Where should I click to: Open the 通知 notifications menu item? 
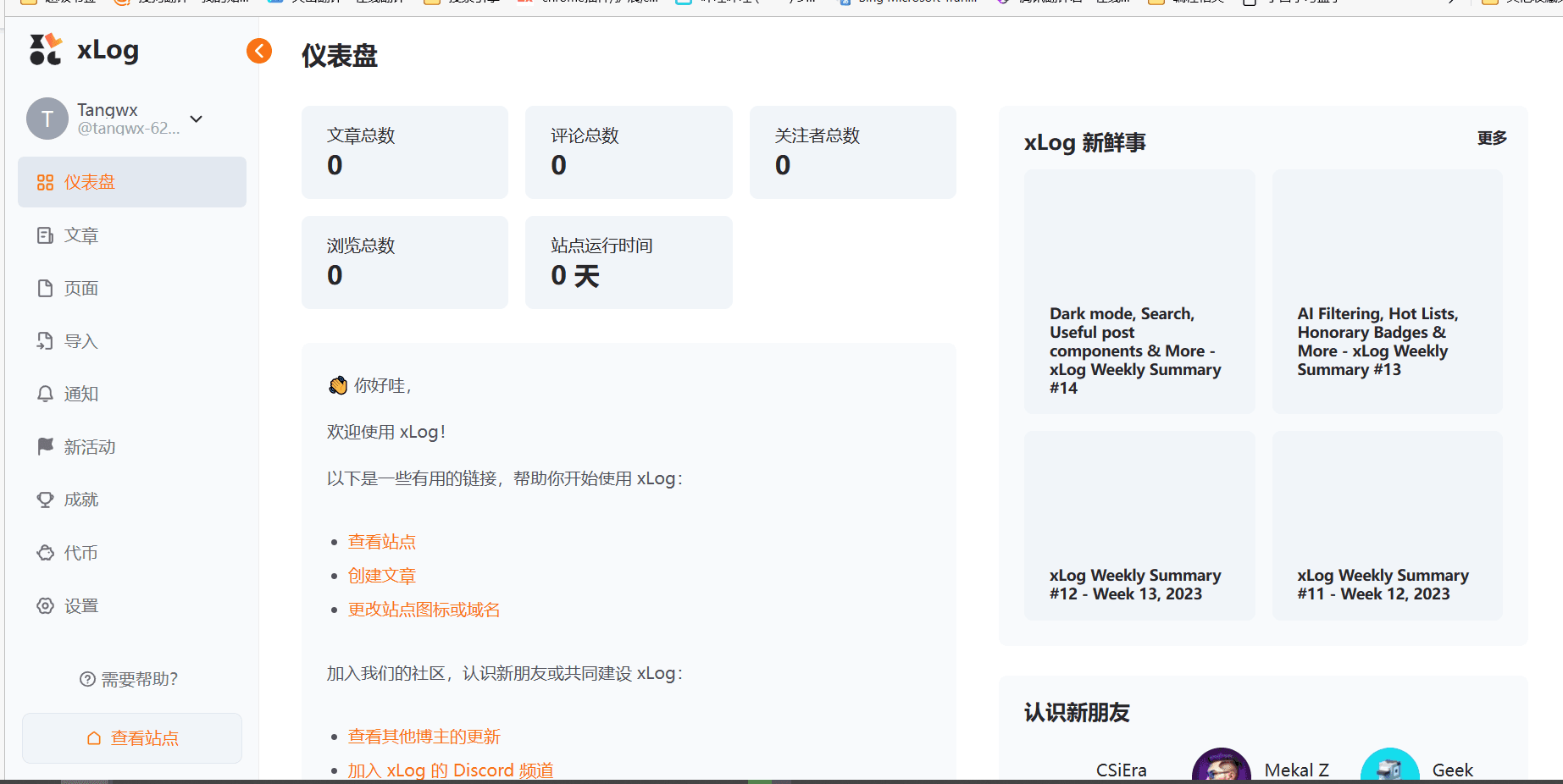tap(132, 394)
